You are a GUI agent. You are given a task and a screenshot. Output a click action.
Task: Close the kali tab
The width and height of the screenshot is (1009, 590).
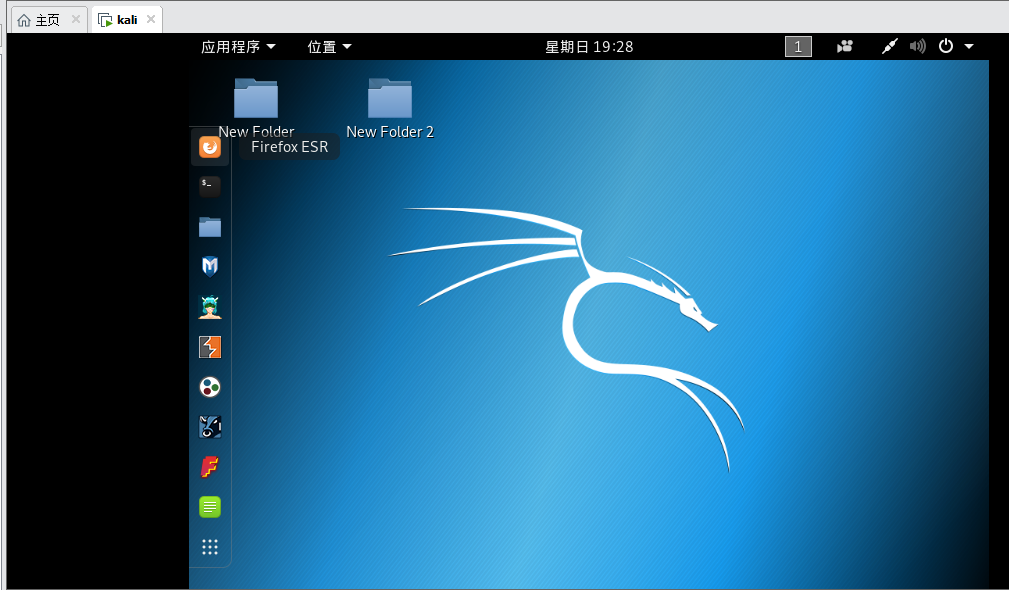(151, 19)
